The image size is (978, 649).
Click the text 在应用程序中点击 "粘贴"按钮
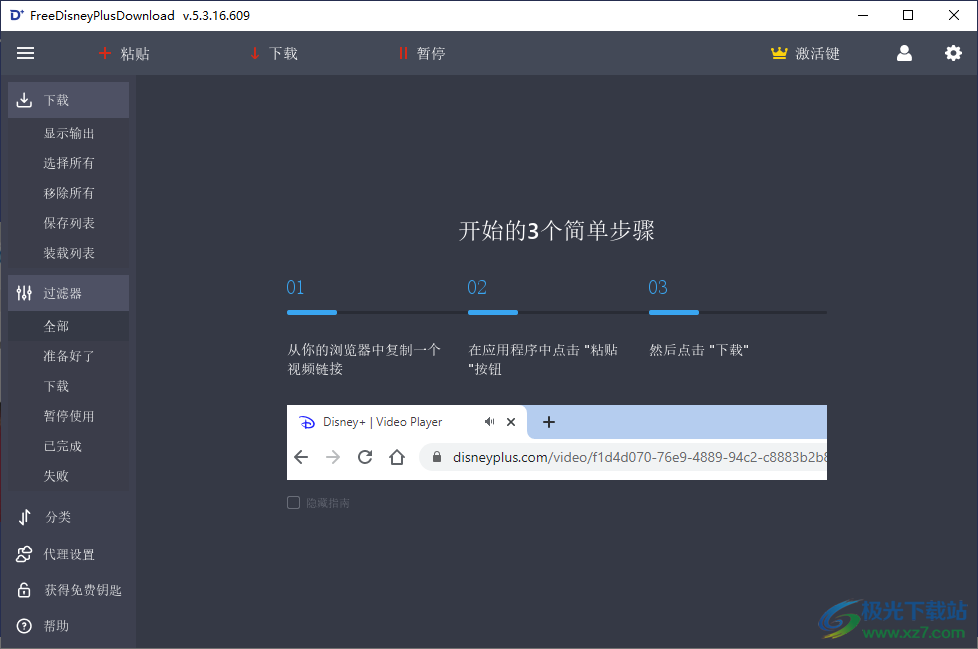(x=543, y=360)
